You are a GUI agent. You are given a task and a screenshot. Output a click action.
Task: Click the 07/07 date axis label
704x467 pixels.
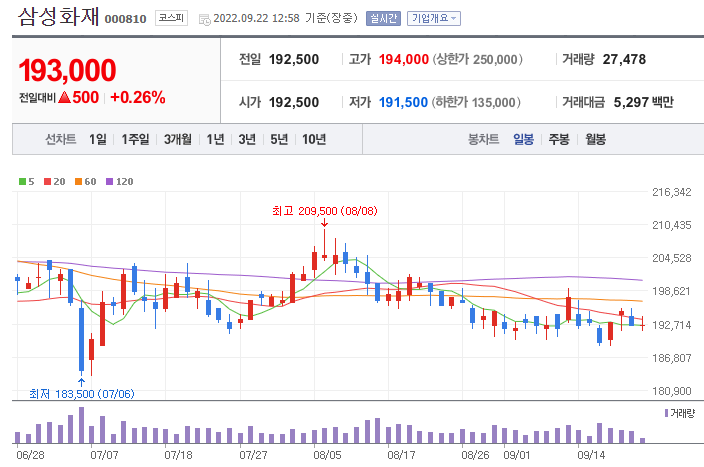(x=104, y=455)
